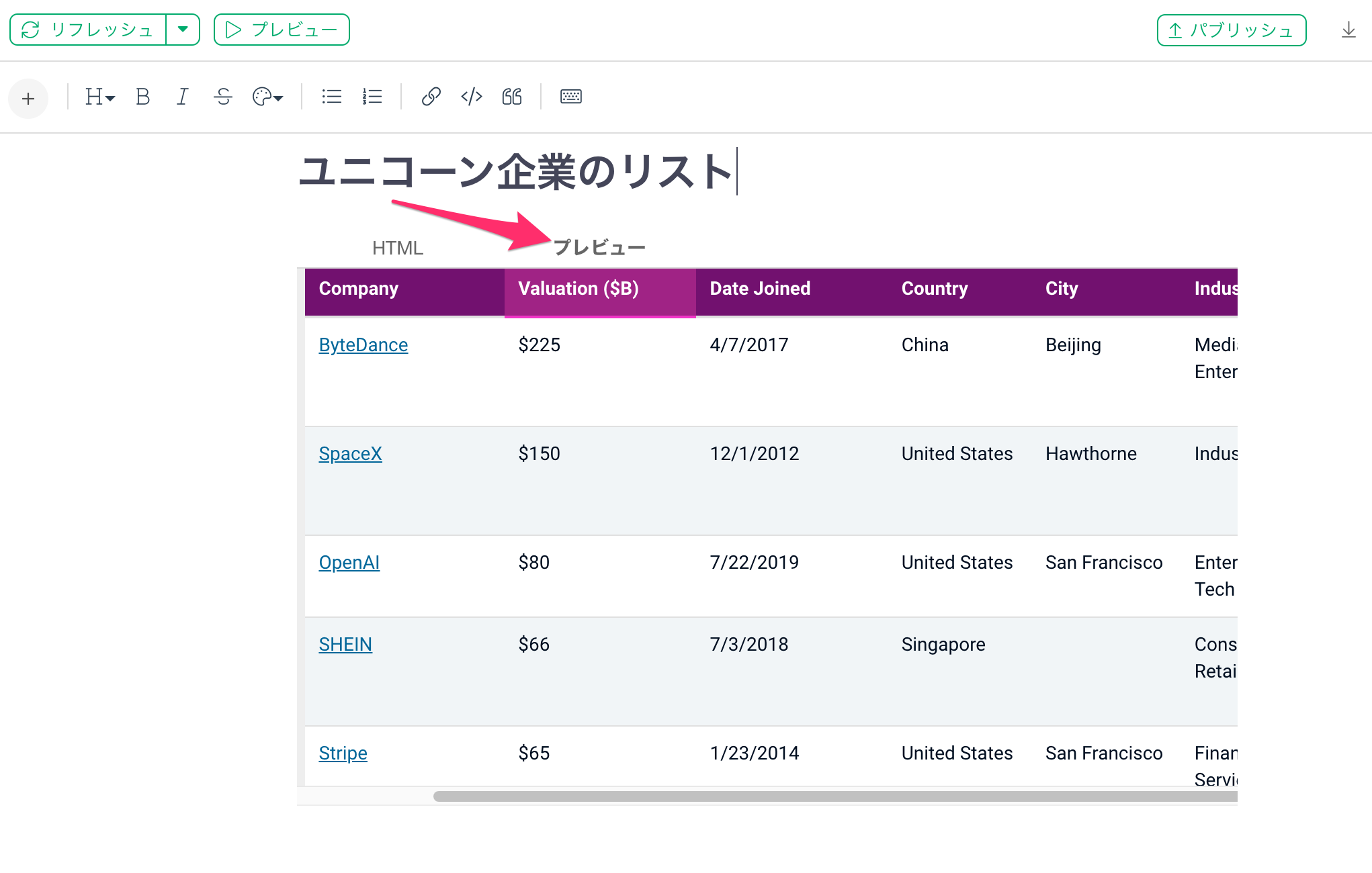Insert a block quote

click(x=512, y=97)
